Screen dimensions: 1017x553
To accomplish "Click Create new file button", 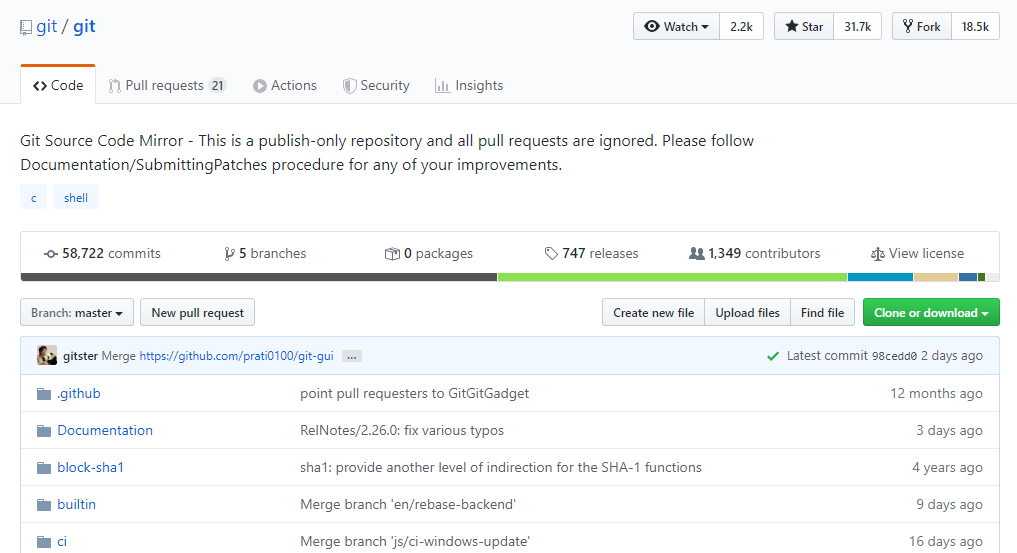I will point(653,312).
